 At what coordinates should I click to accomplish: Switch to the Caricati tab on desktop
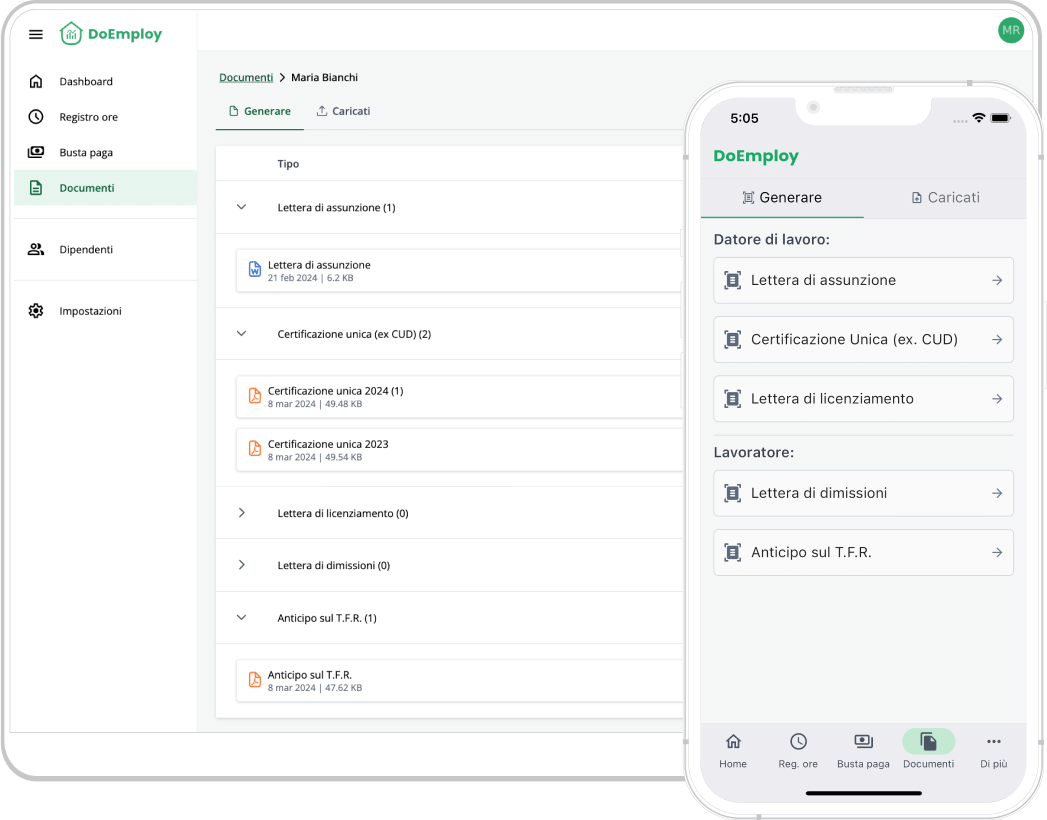[x=343, y=111]
